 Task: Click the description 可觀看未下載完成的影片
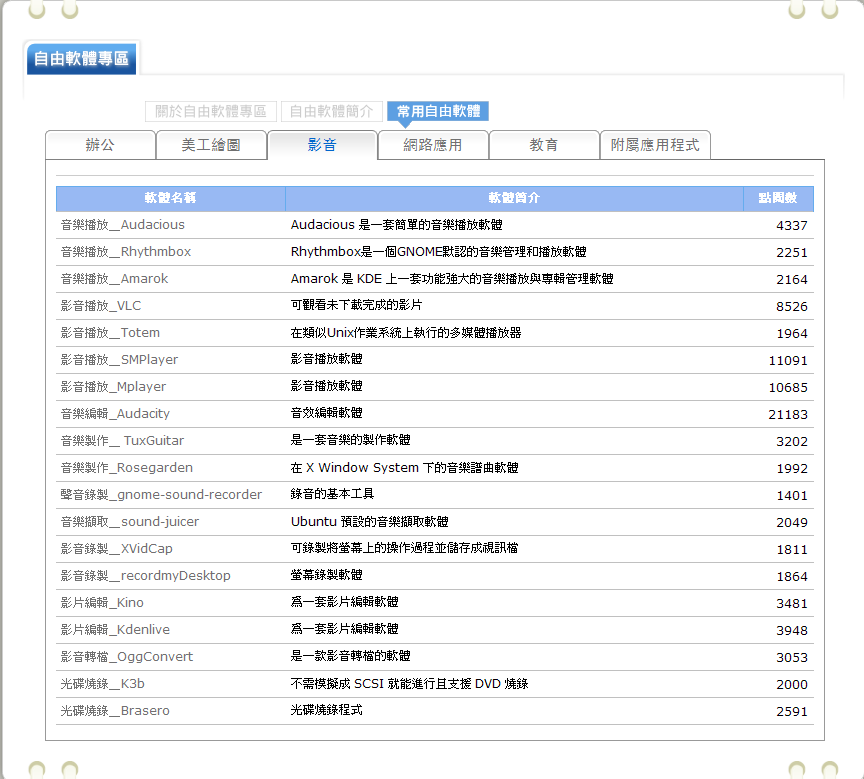coord(357,305)
